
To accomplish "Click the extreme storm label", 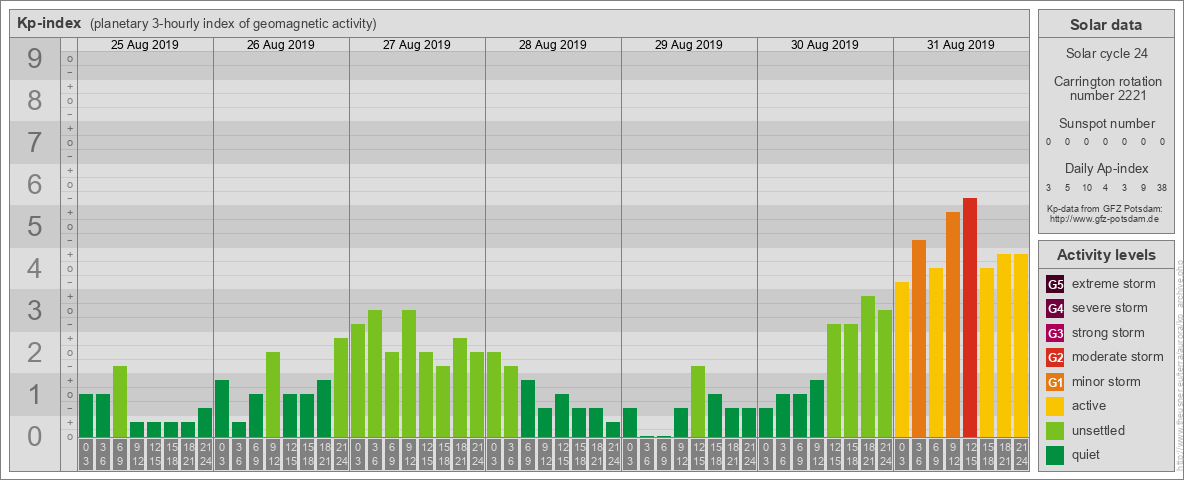I will click(x=1114, y=284).
